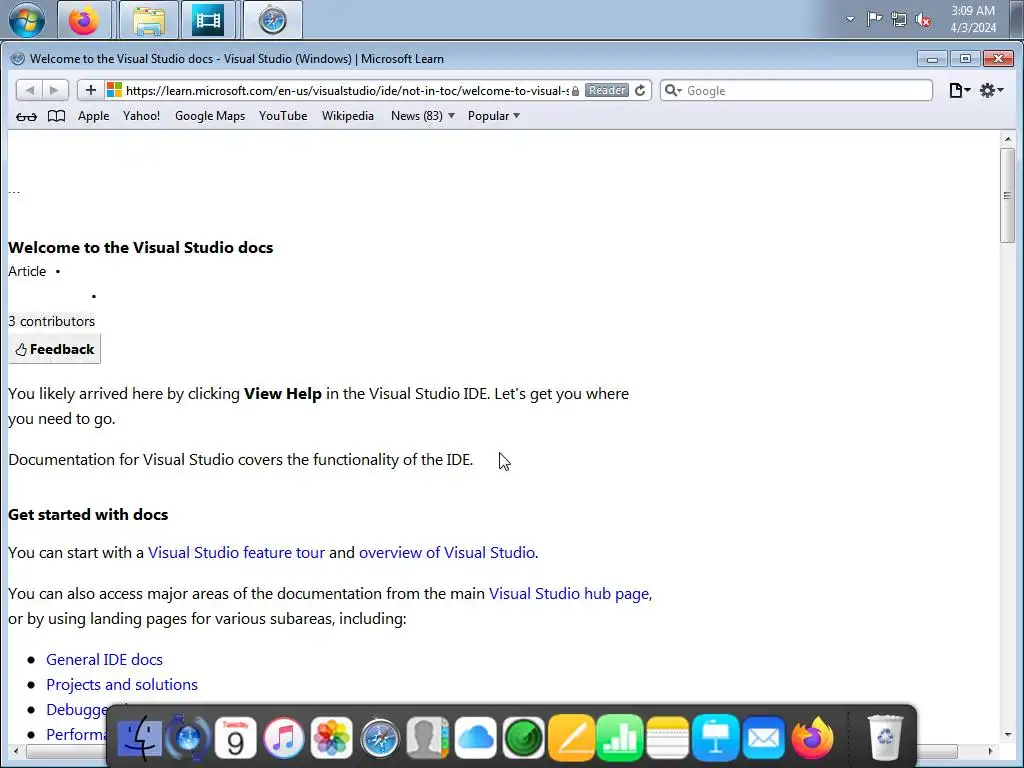The image size is (1024, 768).
Task: Select the Safari compass taskbar button
Action: coord(272,20)
